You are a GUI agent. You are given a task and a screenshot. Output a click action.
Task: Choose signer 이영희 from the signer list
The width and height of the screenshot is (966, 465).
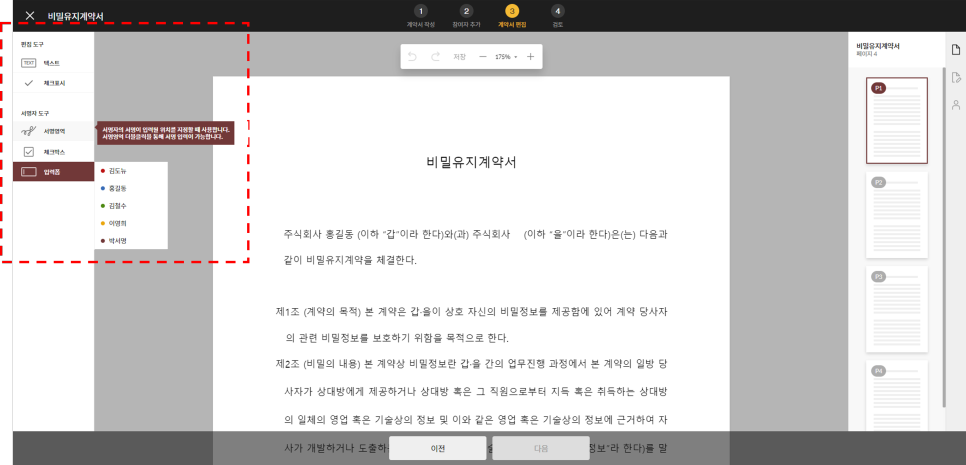click(131, 223)
